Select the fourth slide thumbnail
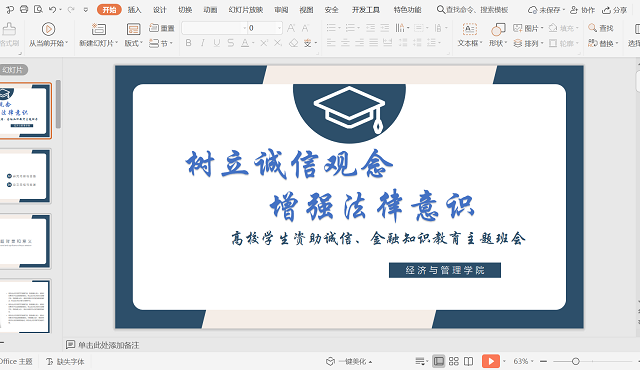Screen dimensions: 640x370 (x=25, y=306)
